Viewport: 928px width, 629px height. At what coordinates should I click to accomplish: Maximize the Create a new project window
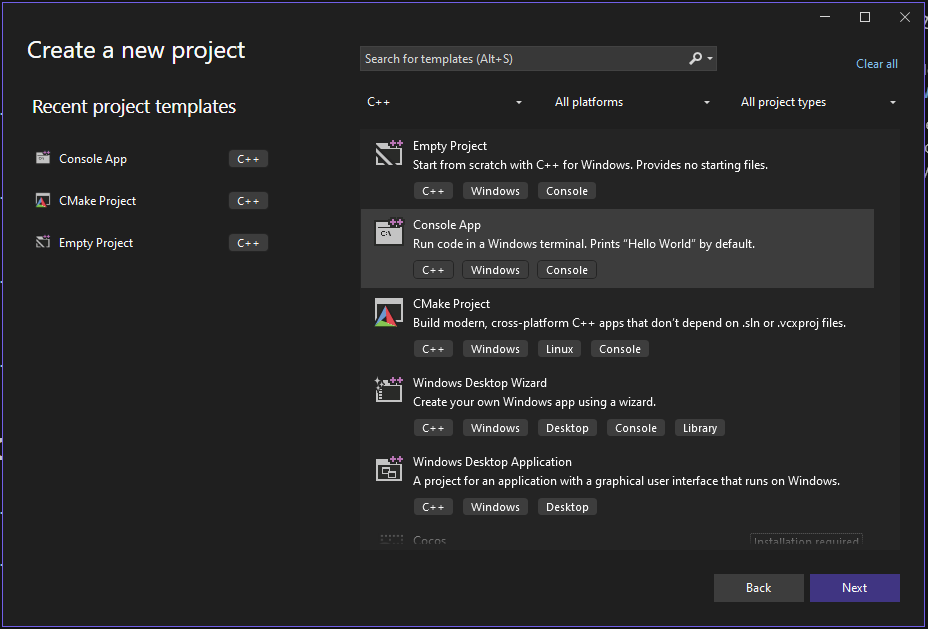(865, 17)
